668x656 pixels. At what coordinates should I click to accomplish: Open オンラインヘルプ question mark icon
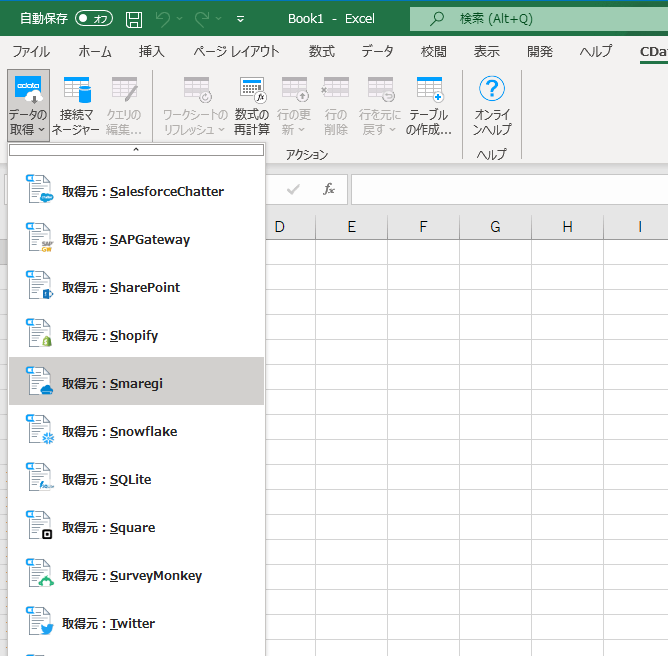(x=492, y=89)
